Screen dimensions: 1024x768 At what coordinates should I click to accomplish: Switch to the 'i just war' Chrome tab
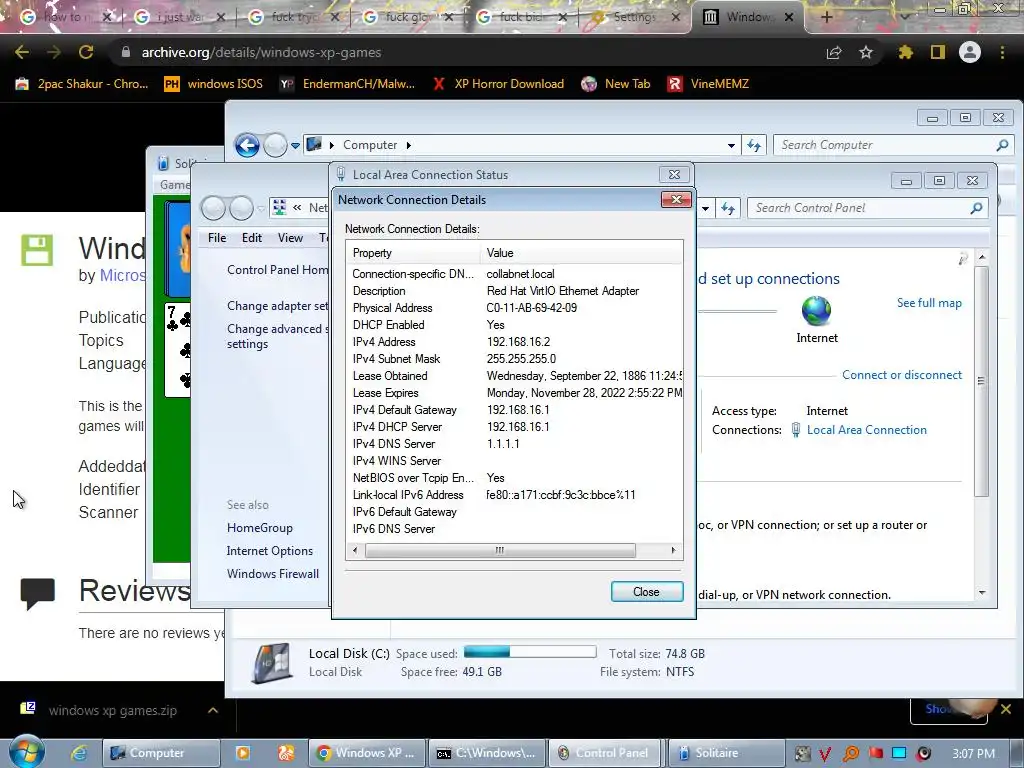point(181,17)
